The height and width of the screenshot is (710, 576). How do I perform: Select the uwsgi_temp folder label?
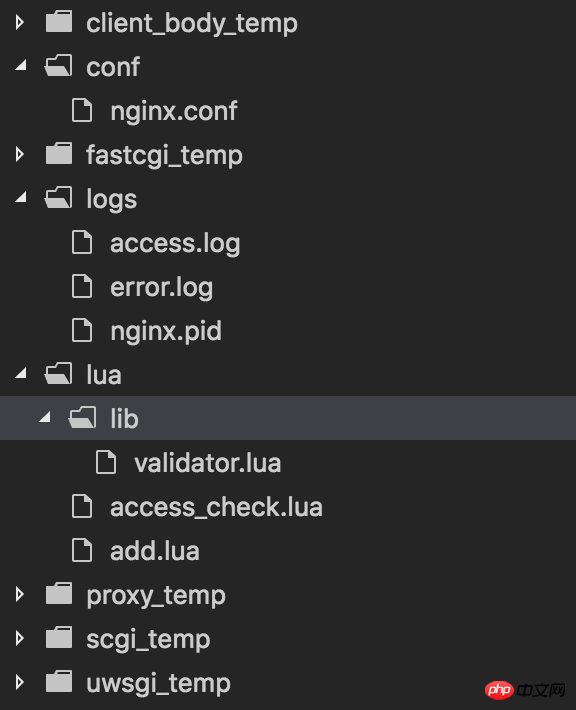coord(158,683)
